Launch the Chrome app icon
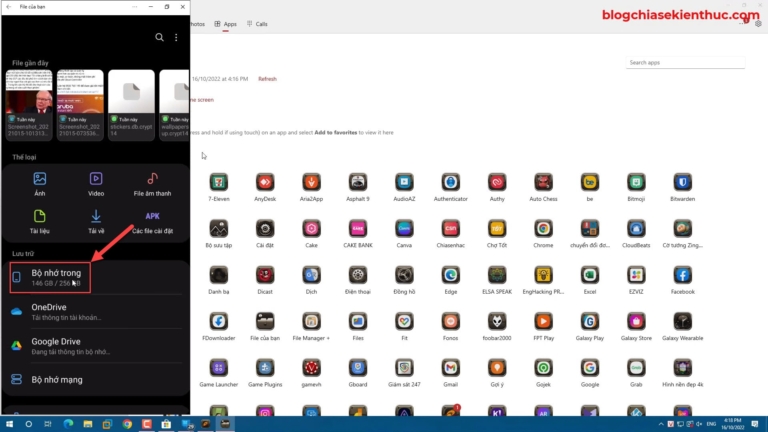 (543, 228)
